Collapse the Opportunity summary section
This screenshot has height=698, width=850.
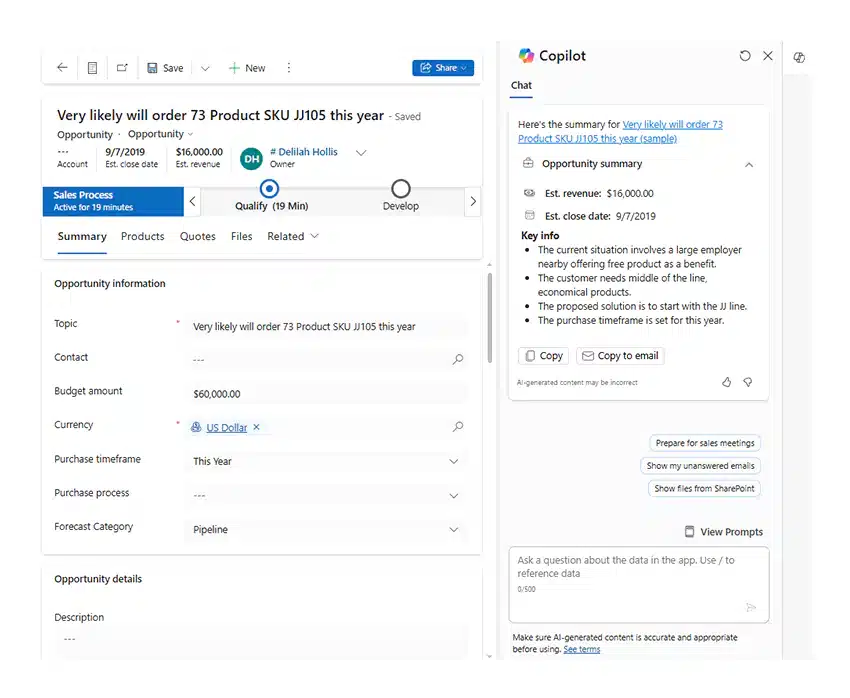(749, 164)
